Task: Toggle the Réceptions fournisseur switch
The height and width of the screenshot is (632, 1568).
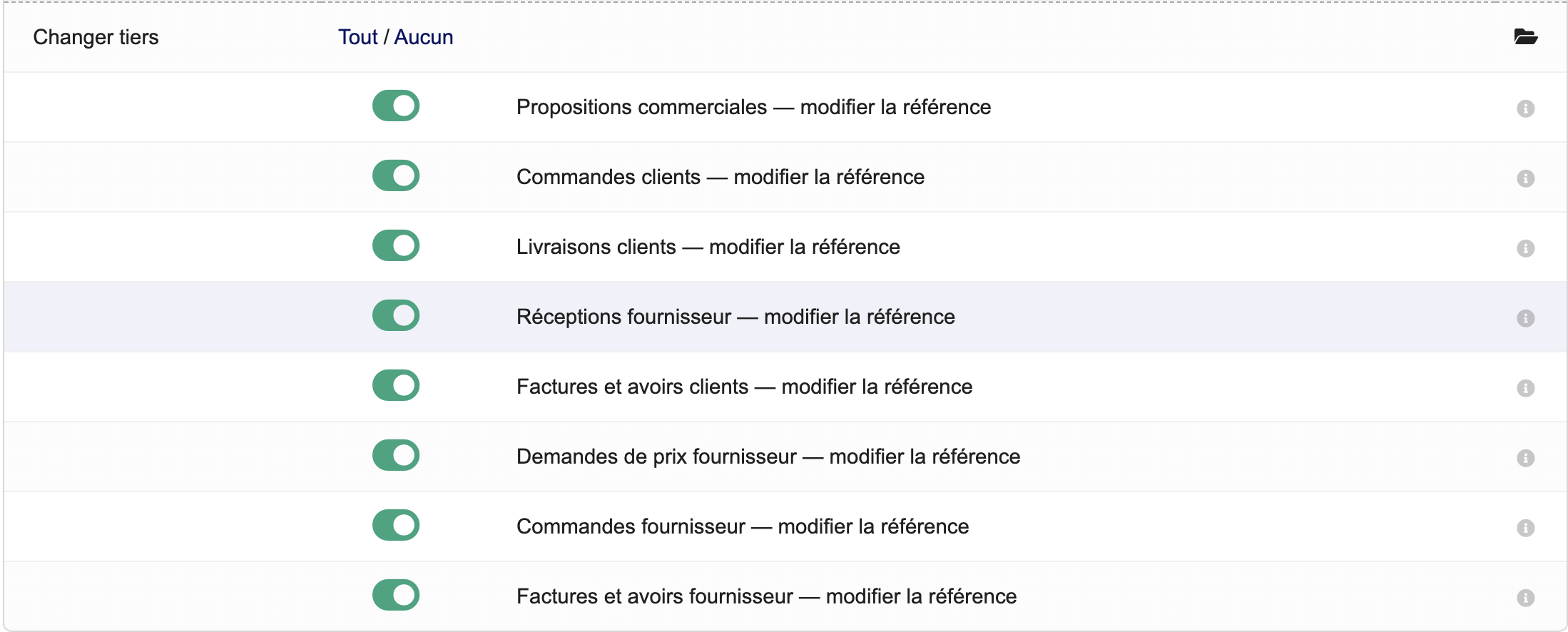Action: (395, 315)
